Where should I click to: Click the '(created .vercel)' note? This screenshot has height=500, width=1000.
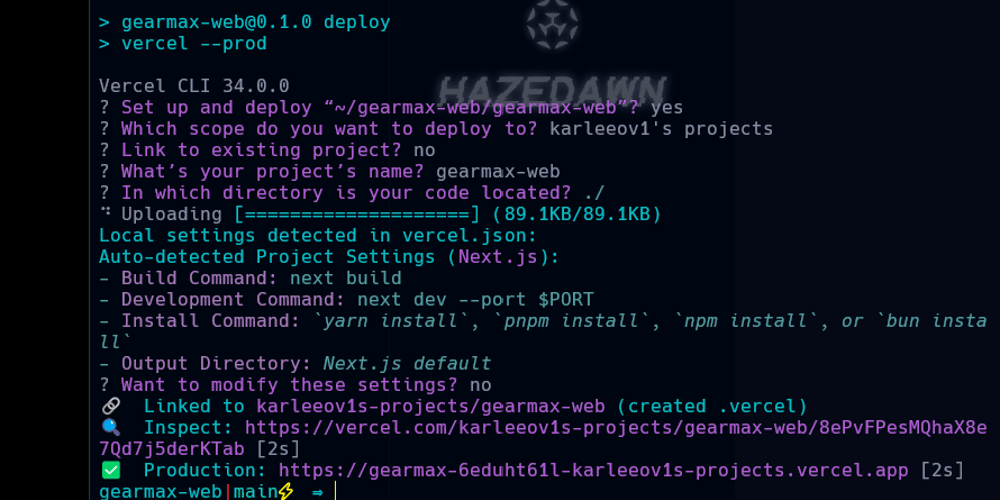point(712,406)
